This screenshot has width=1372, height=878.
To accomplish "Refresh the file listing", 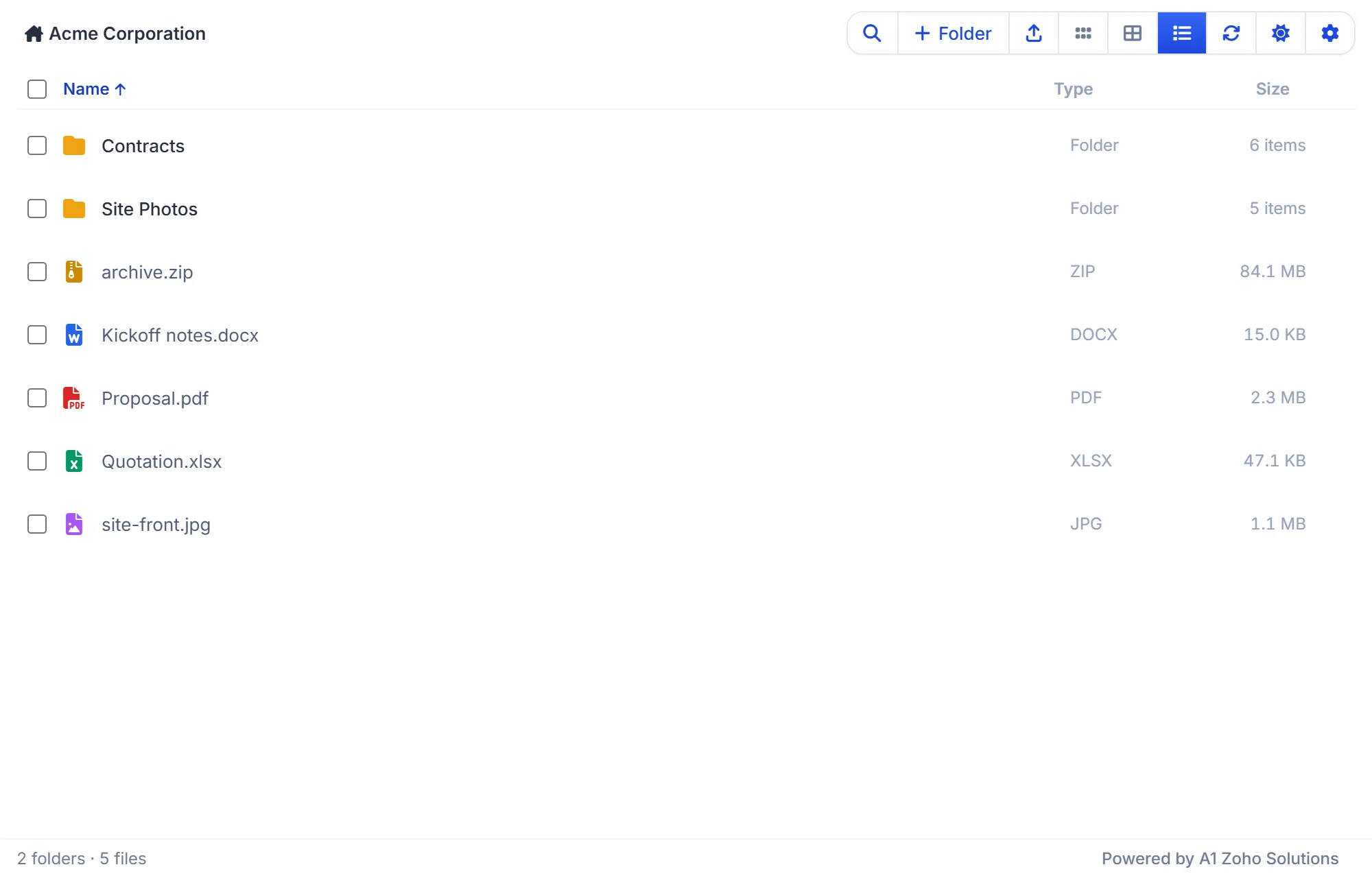I will coord(1231,33).
